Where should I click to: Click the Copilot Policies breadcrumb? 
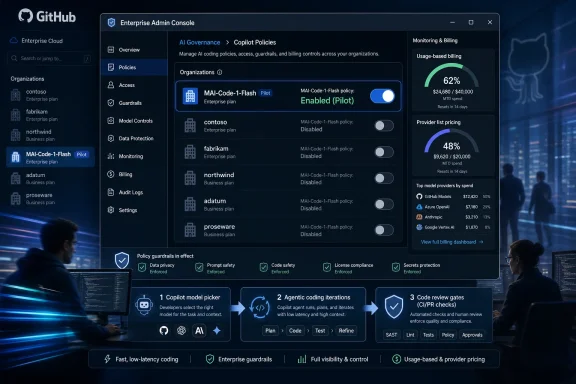click(x=255, y=42)
